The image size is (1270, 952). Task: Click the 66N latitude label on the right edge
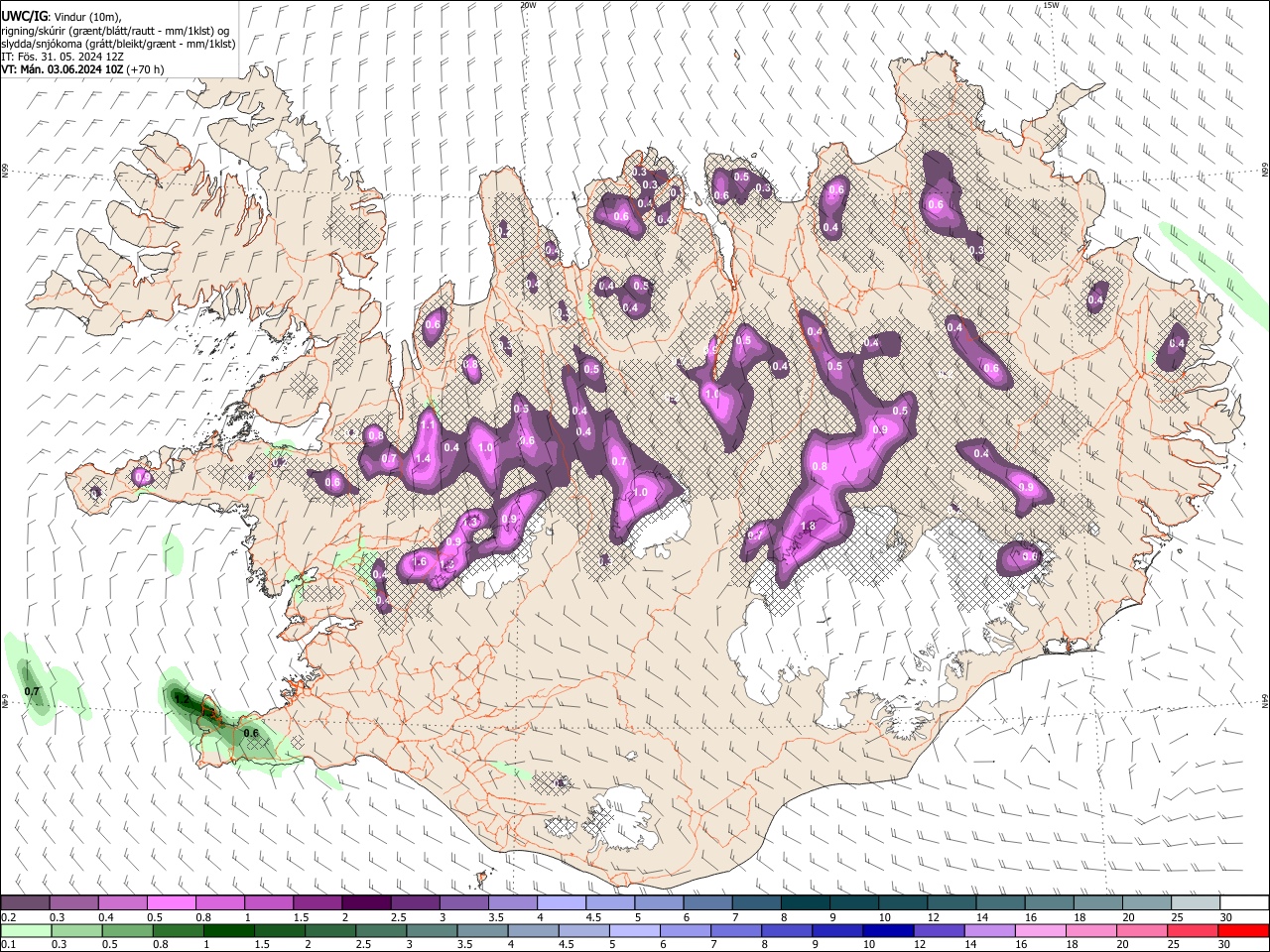1265,172
